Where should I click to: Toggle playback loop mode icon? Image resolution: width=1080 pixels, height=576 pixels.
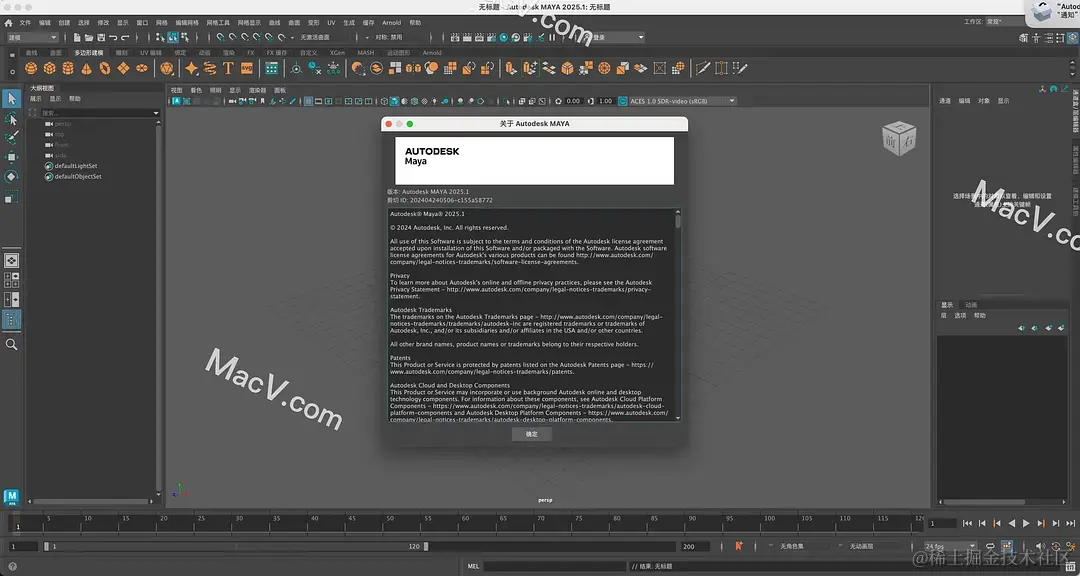coord(990,546)
